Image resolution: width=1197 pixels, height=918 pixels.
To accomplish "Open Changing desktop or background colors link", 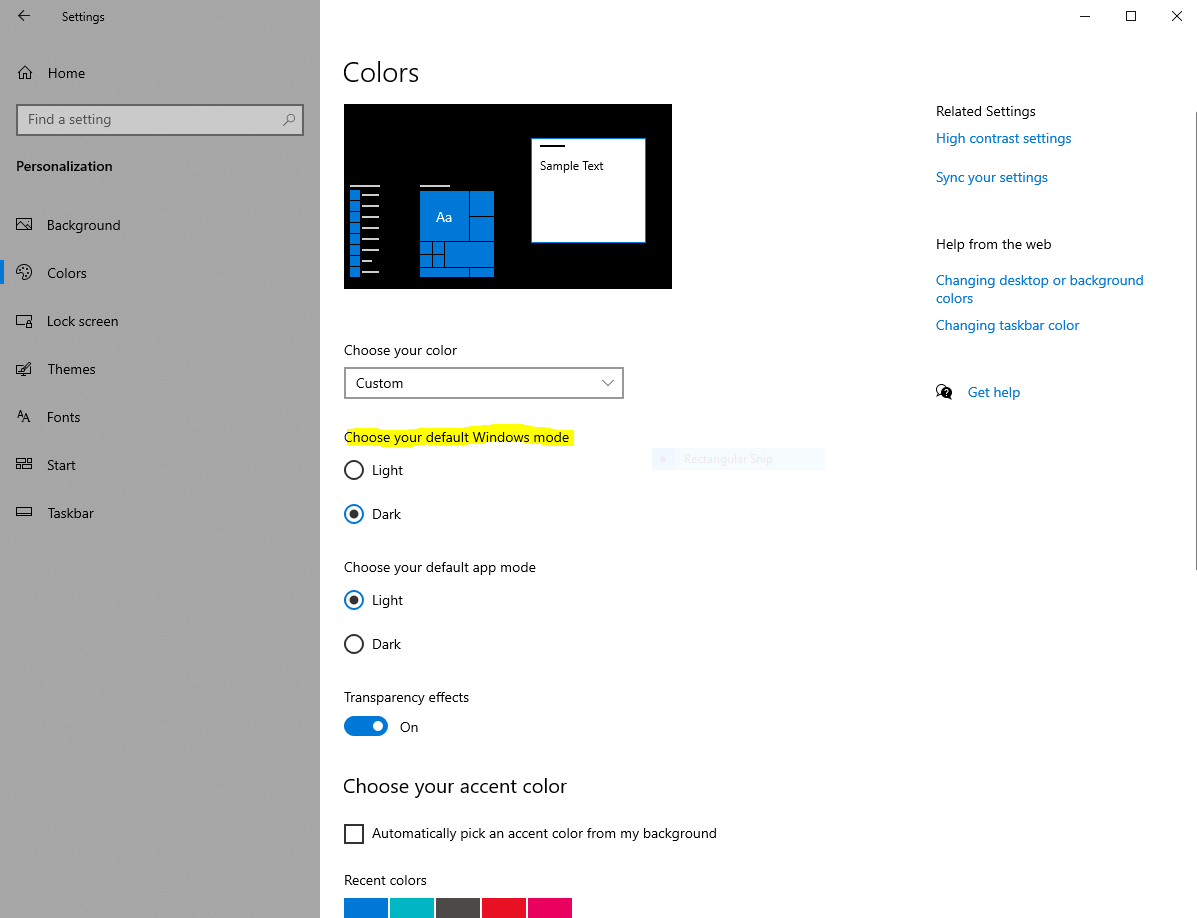I will tap(1040, 289).
